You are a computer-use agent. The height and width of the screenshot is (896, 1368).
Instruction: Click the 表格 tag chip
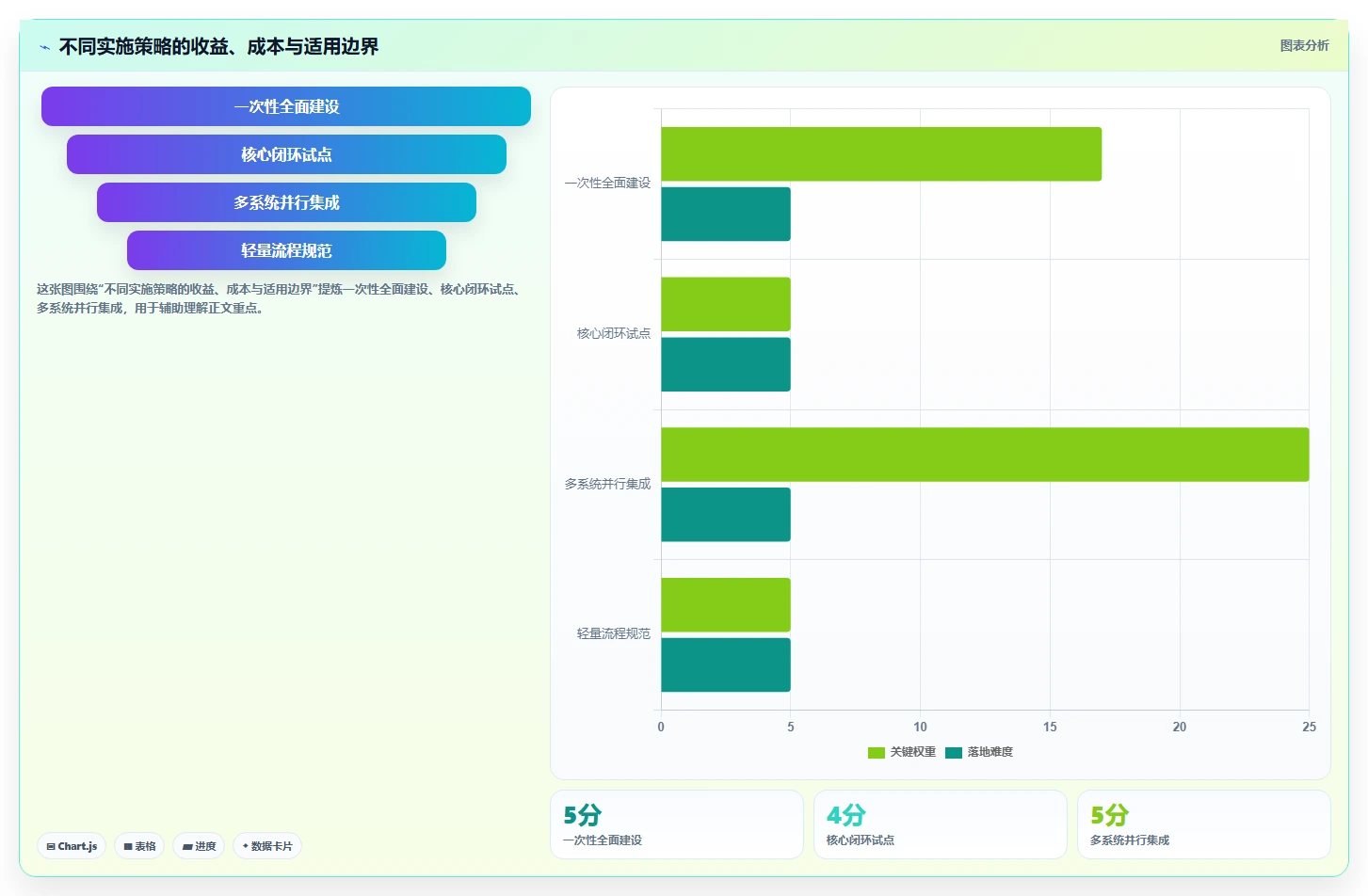[x=139, y=846]
